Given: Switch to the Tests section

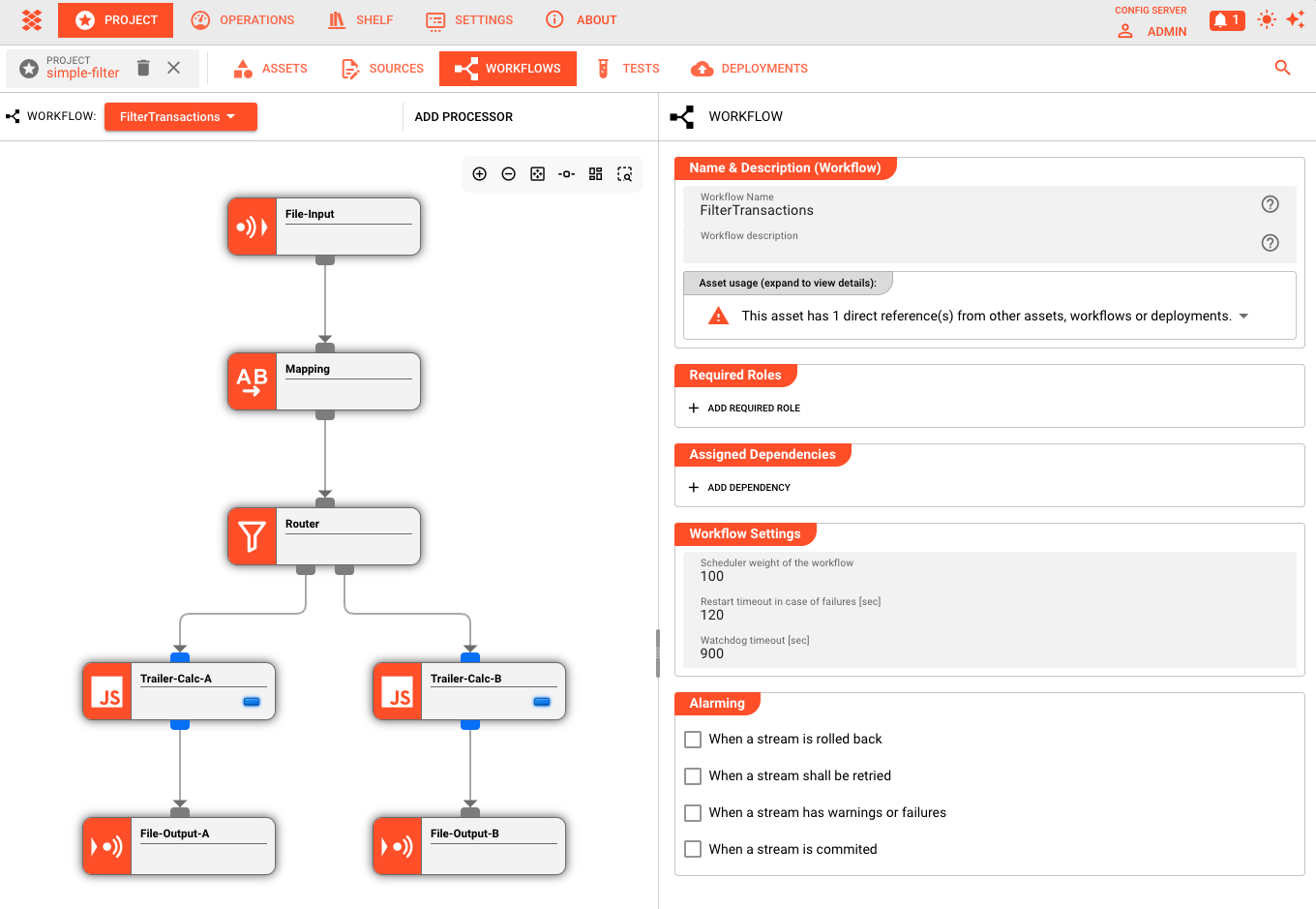Looking at the screenshot, I should click(x=627, y=69).
